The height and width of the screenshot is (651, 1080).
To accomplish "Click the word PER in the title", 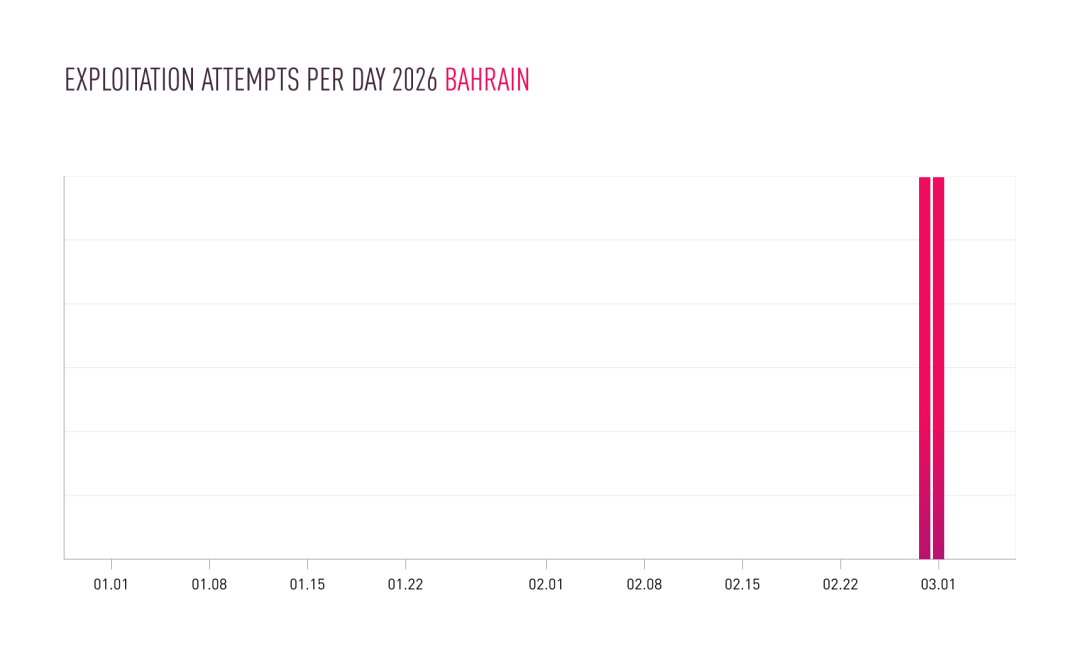I will (x=320, y=81).
